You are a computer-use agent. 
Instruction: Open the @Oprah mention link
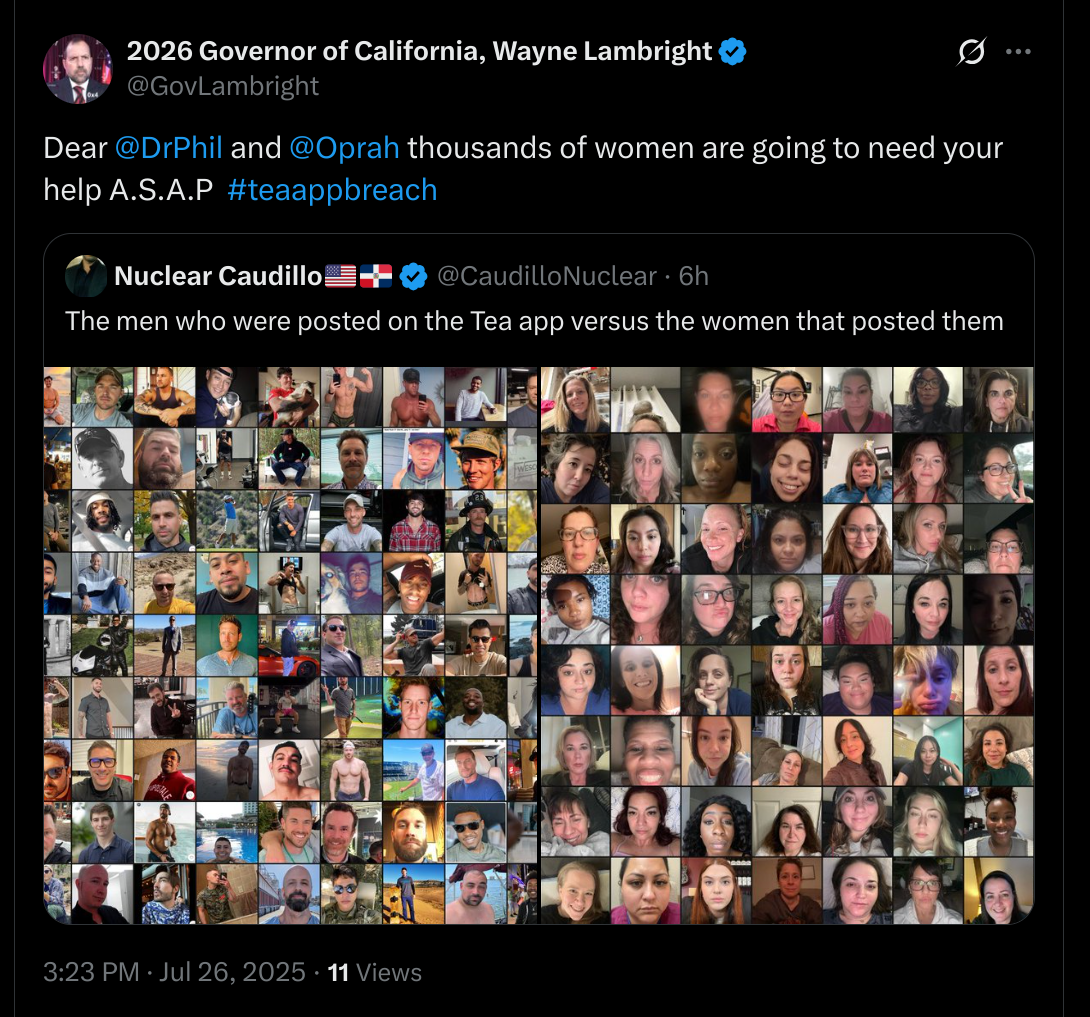click(344, 148)
